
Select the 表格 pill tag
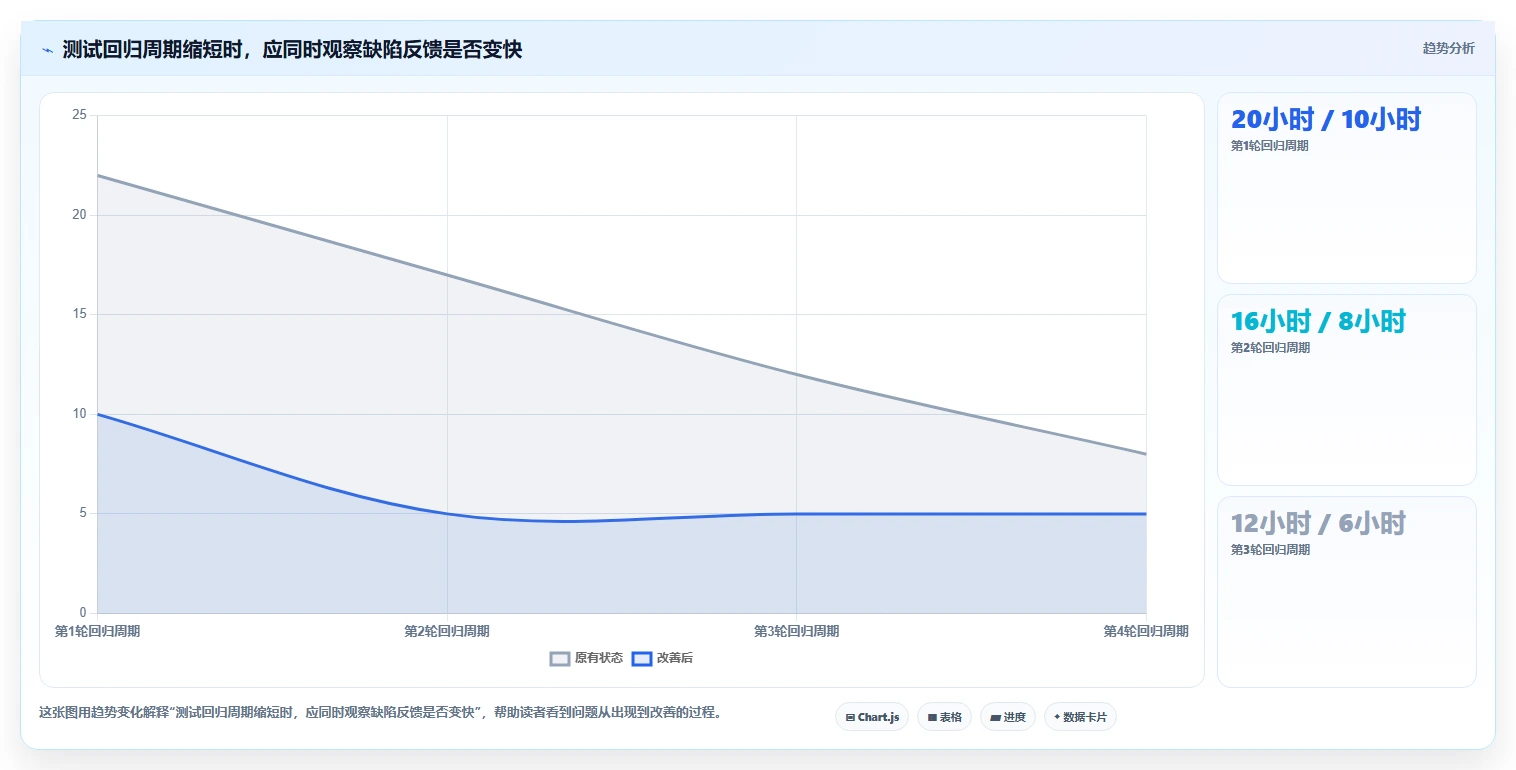[x=944, y=717]
